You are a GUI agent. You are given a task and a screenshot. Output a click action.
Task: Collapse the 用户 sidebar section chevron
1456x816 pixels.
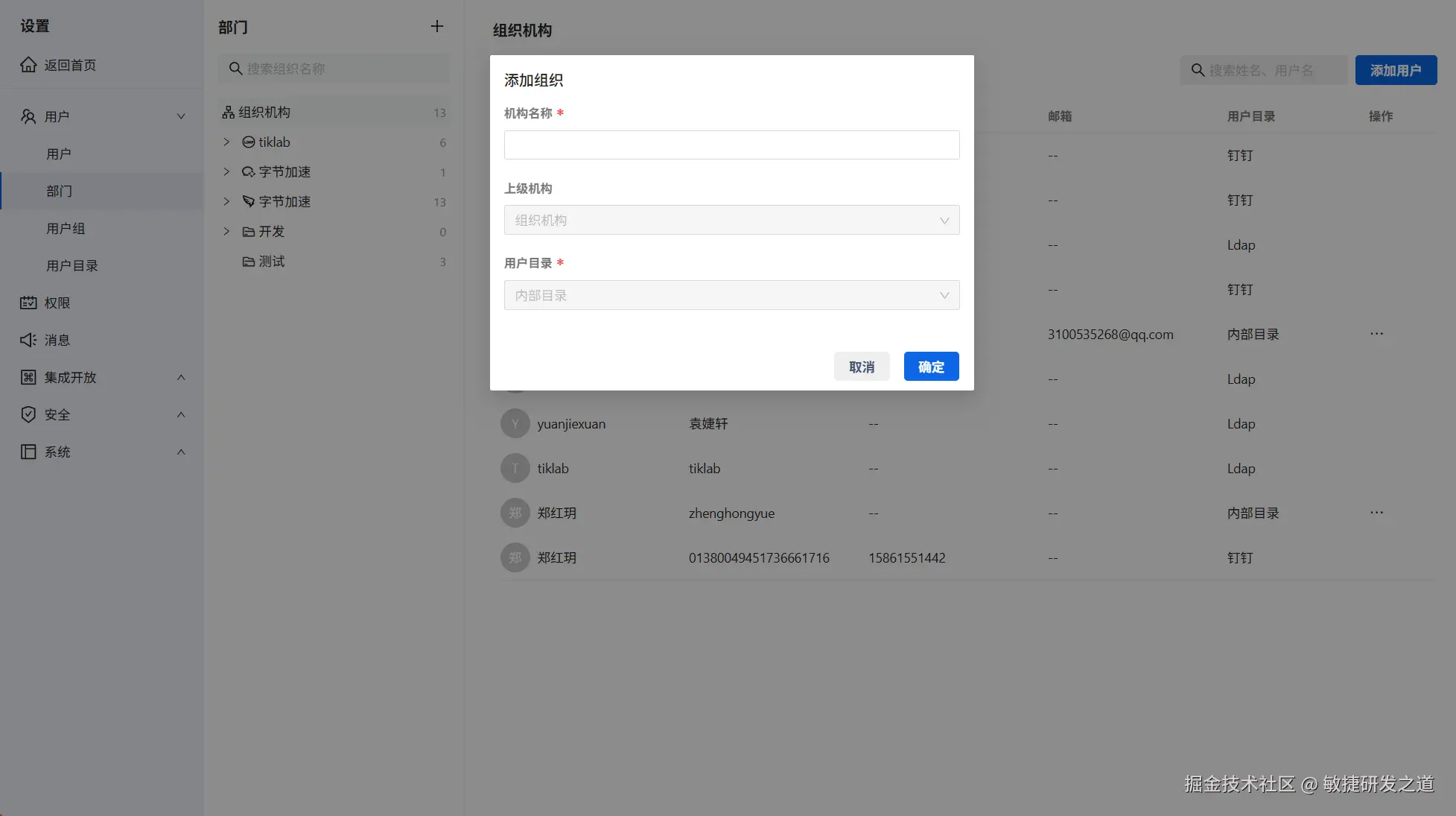point(181,116)
